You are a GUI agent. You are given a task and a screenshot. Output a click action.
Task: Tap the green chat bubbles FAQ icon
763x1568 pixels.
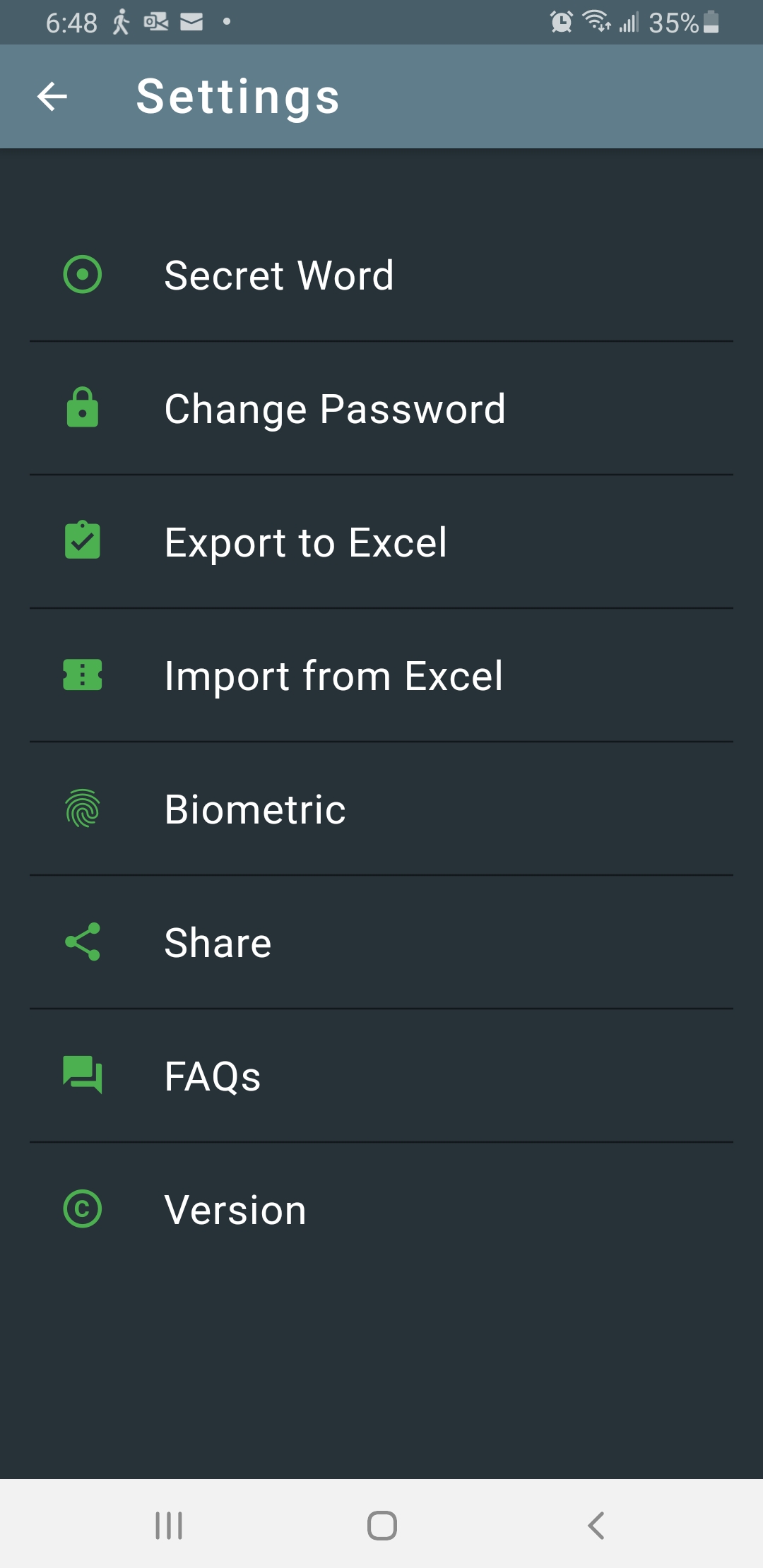coord(83,1075)
